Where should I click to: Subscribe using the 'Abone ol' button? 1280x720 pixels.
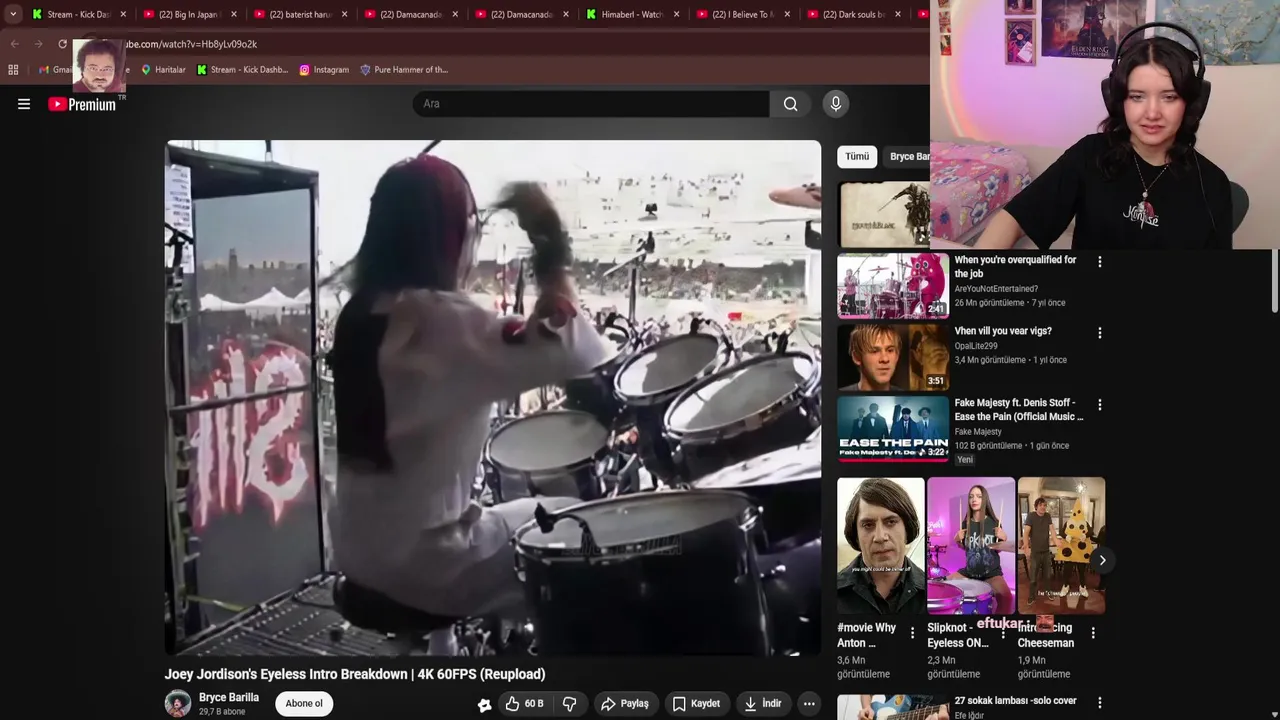pos(304,704)
